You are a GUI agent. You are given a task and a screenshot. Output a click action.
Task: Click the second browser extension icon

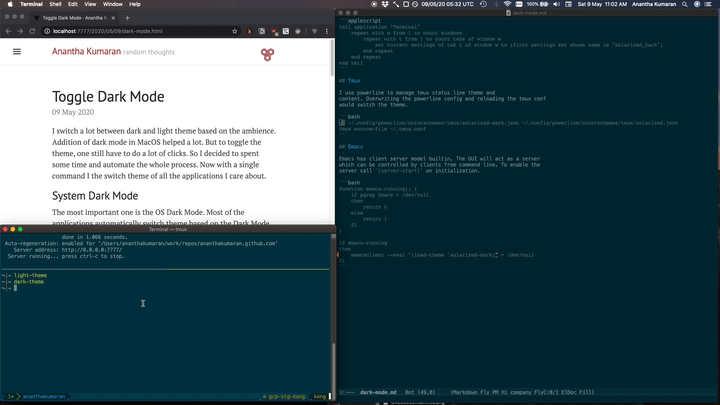coord(262,31)
